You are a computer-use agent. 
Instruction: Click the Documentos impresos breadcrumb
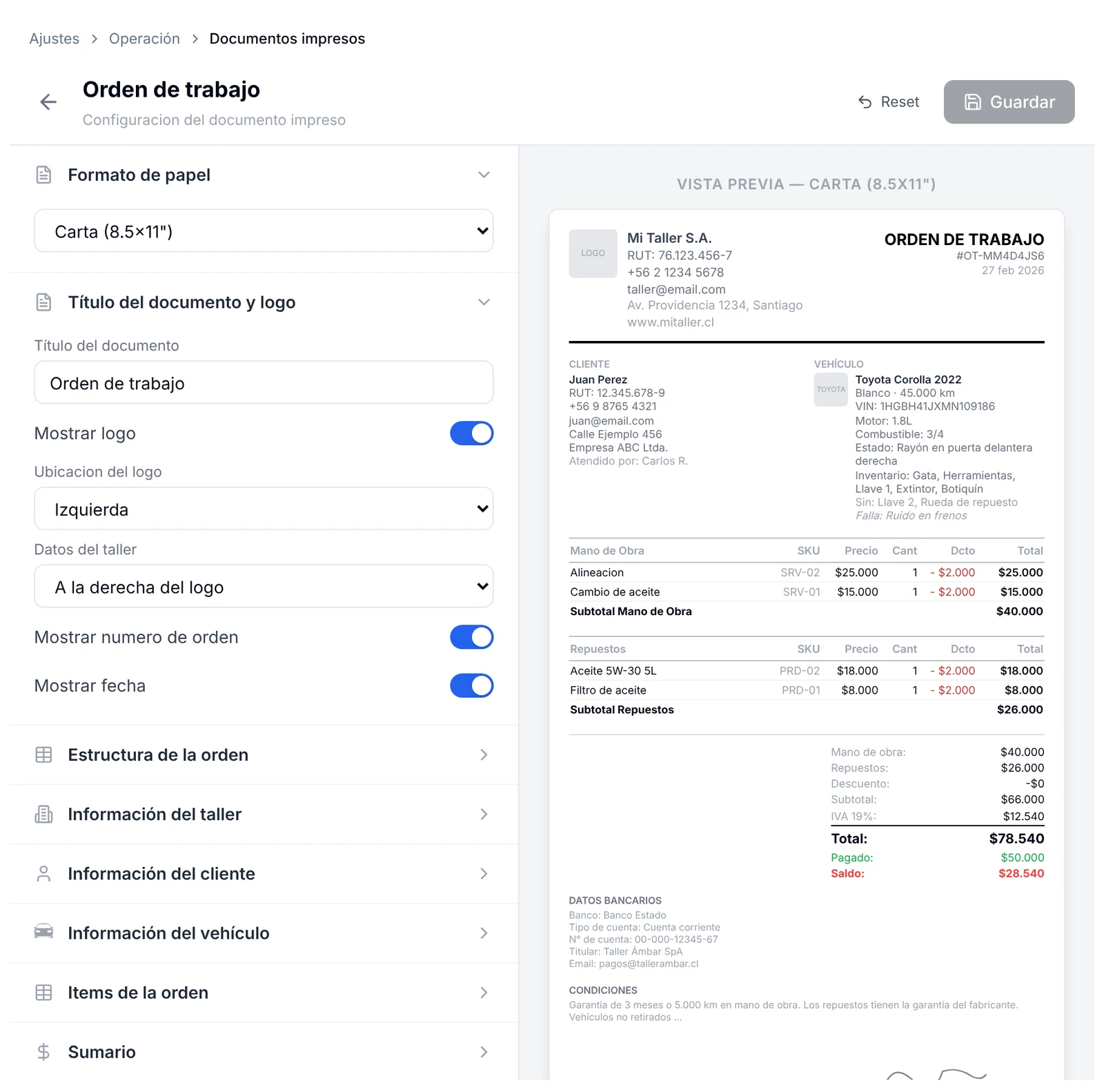coord(287,39)
